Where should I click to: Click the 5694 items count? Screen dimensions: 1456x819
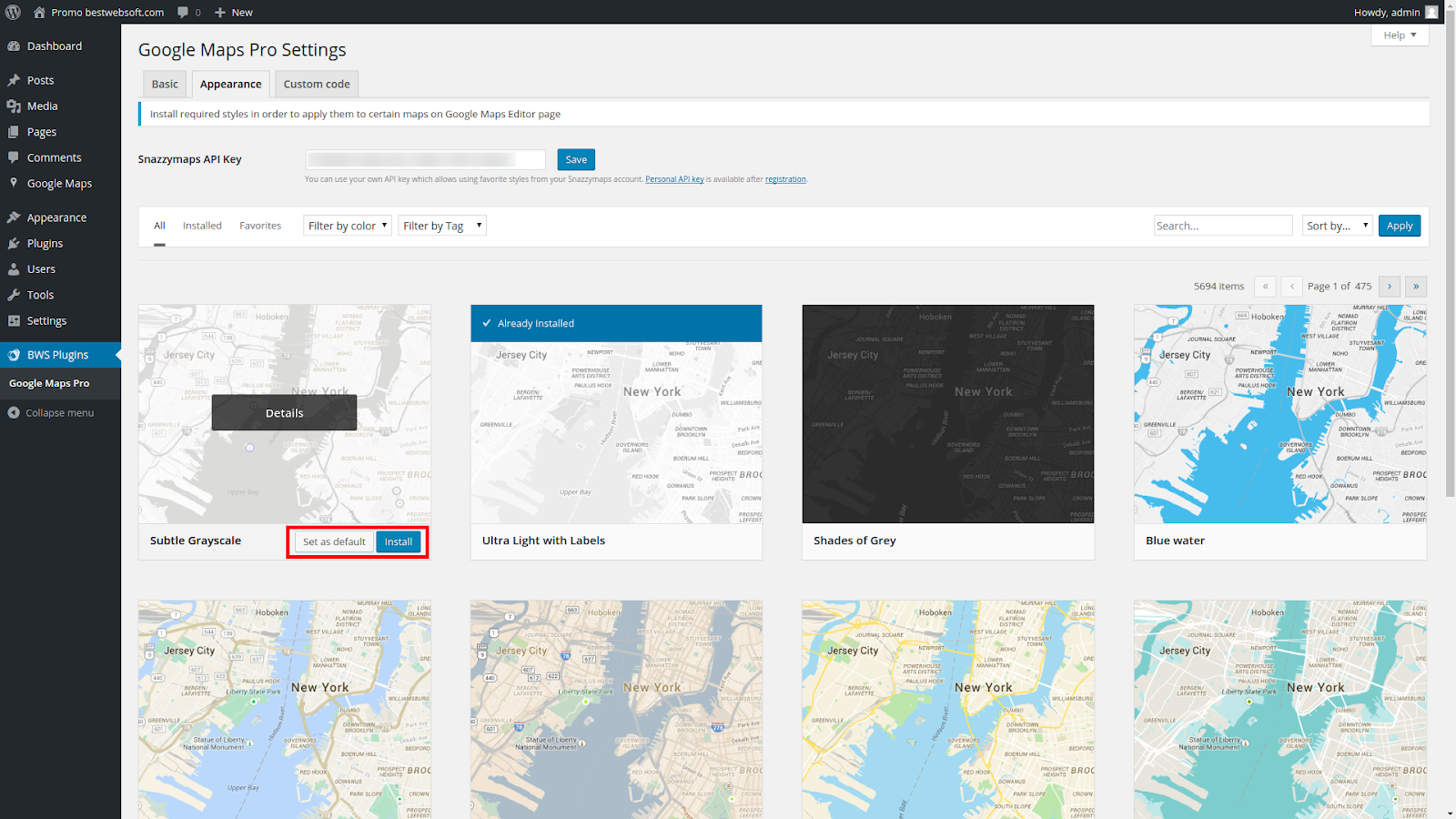(x=1218, y=286)
